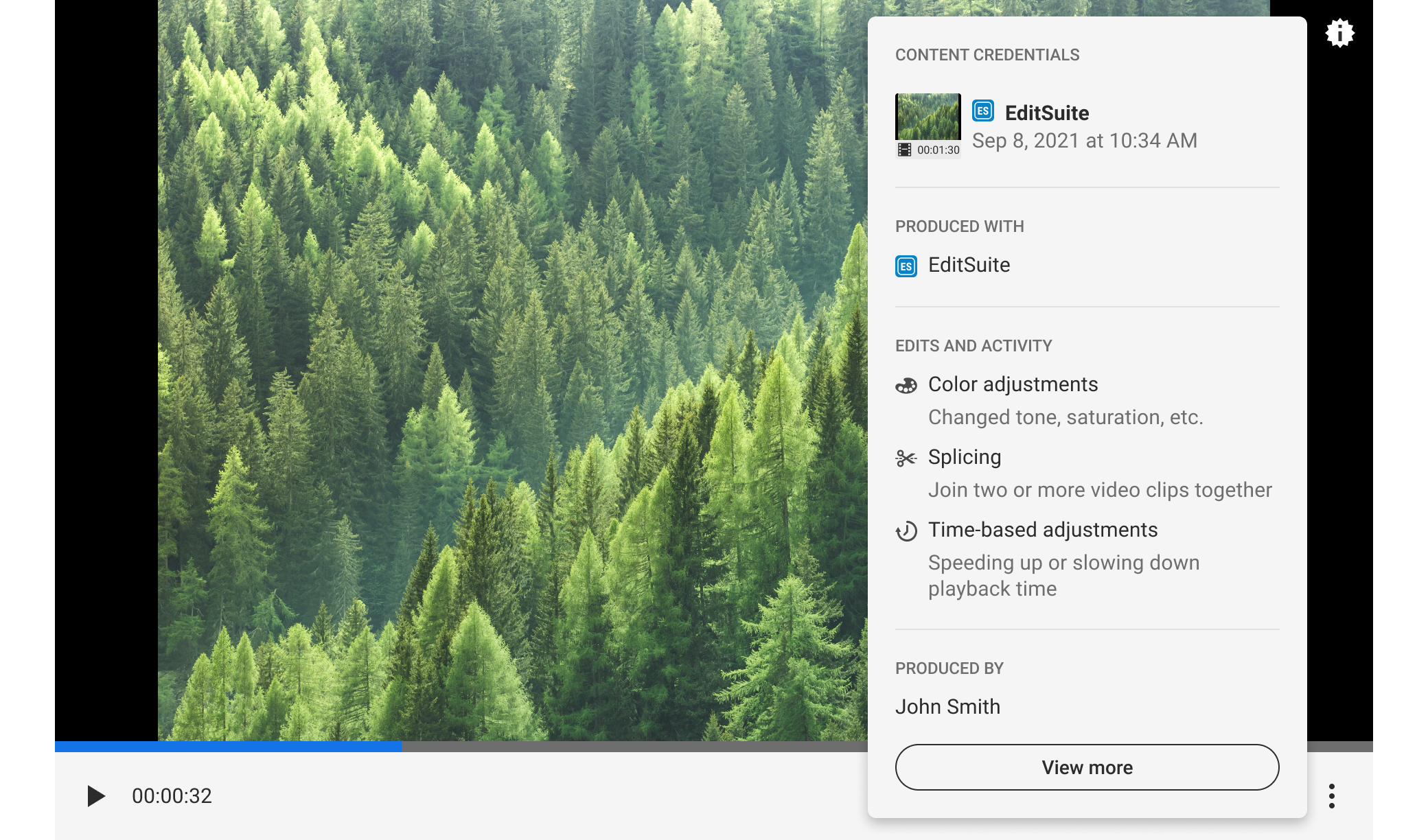Click the 00:00:32 elapsed time display
The height and width of the screenshot is (840, 1428).
click(172, 796)
